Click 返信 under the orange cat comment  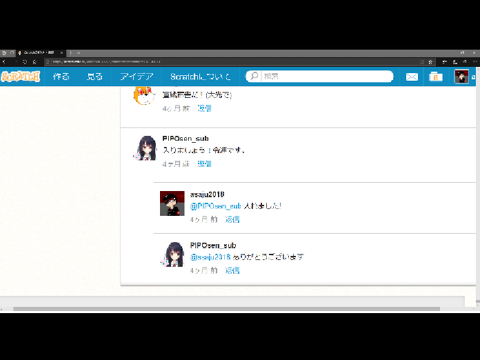click(204, 108)
